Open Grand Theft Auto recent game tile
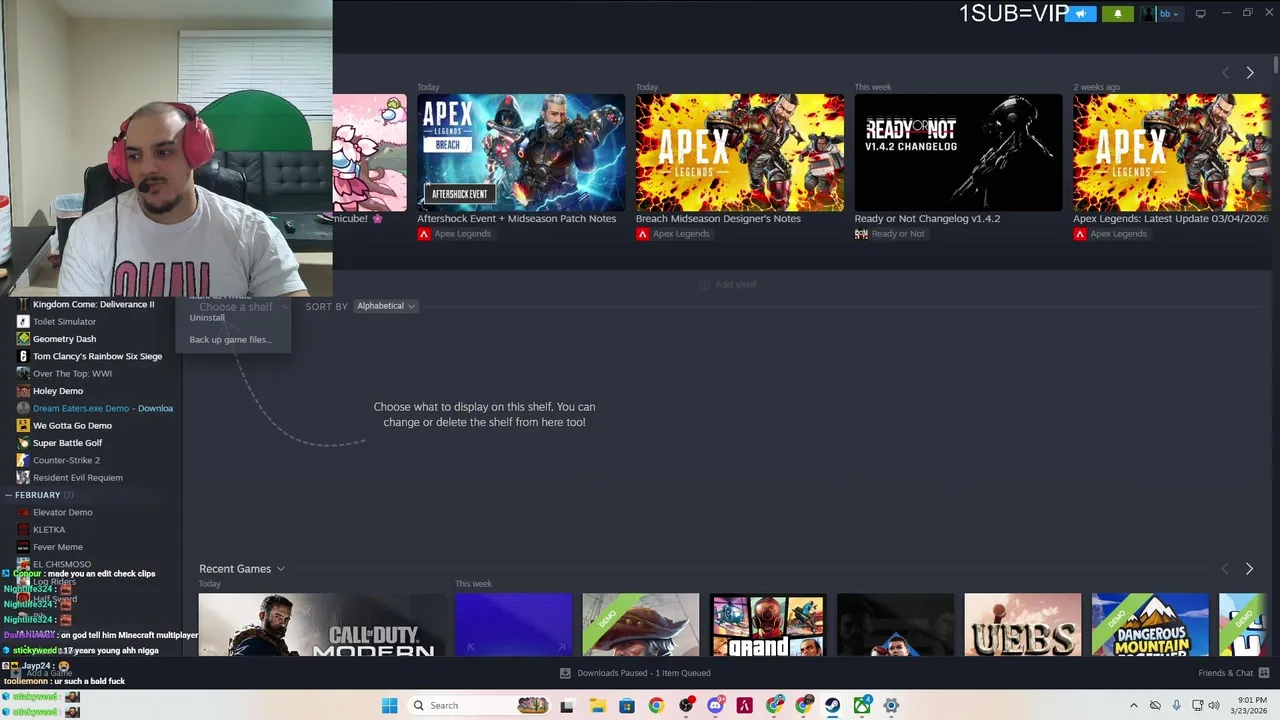The image size is (1280, 720). [768, 625]
